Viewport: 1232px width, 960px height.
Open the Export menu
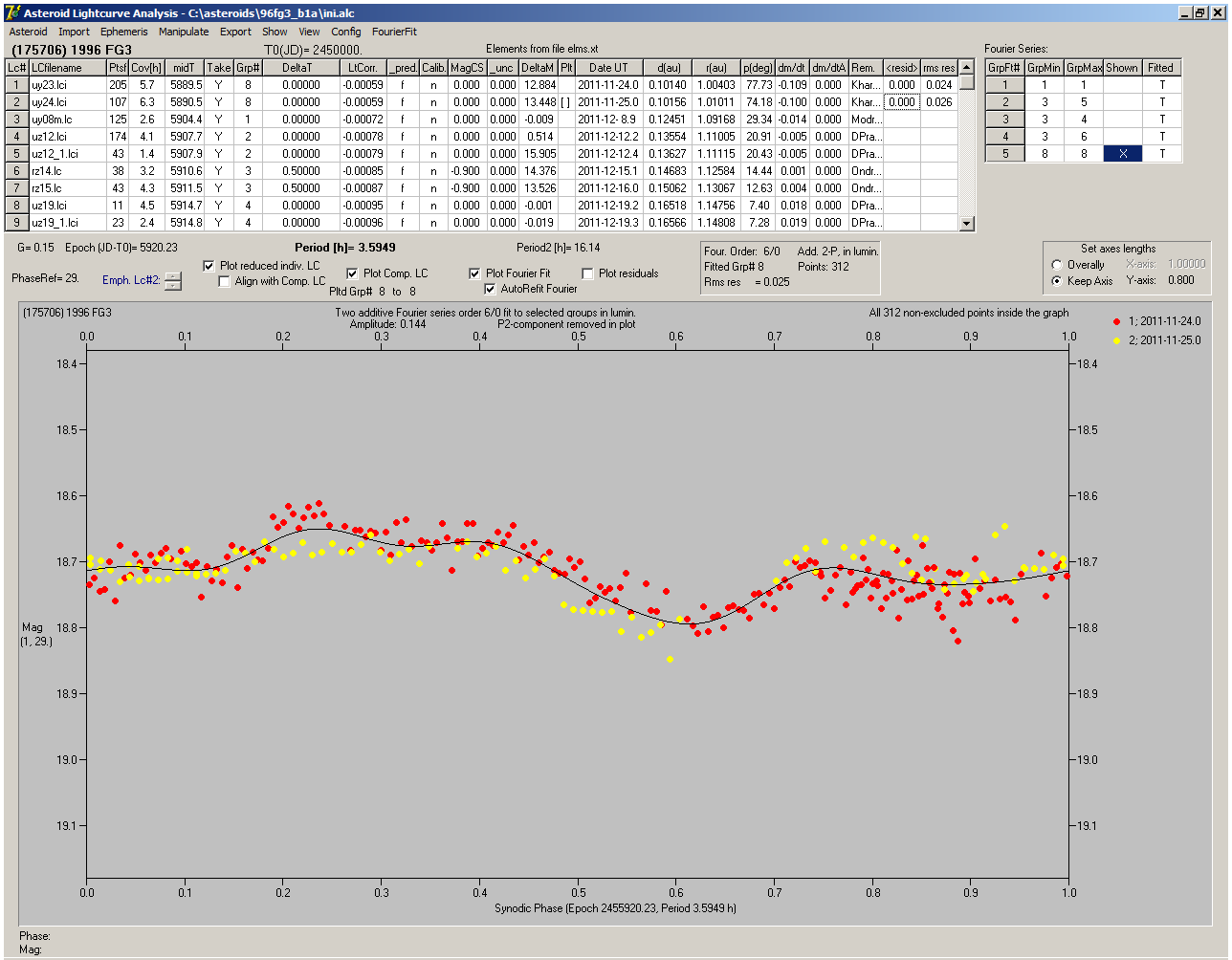[x=235, y=32]
